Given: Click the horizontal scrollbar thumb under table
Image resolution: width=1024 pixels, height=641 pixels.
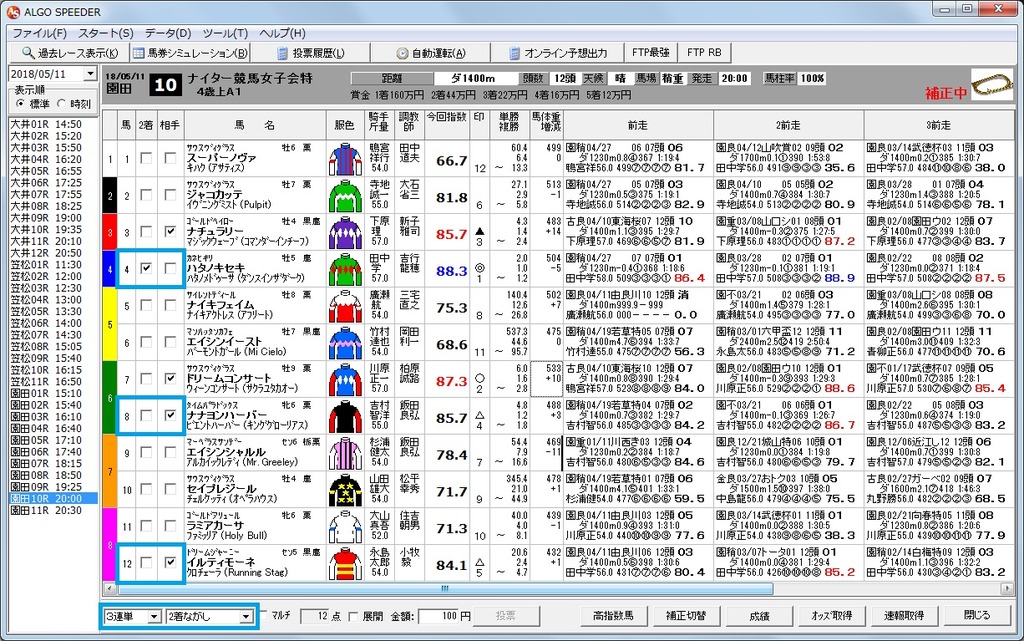Looking at the screenshot, I should [444, 589].
